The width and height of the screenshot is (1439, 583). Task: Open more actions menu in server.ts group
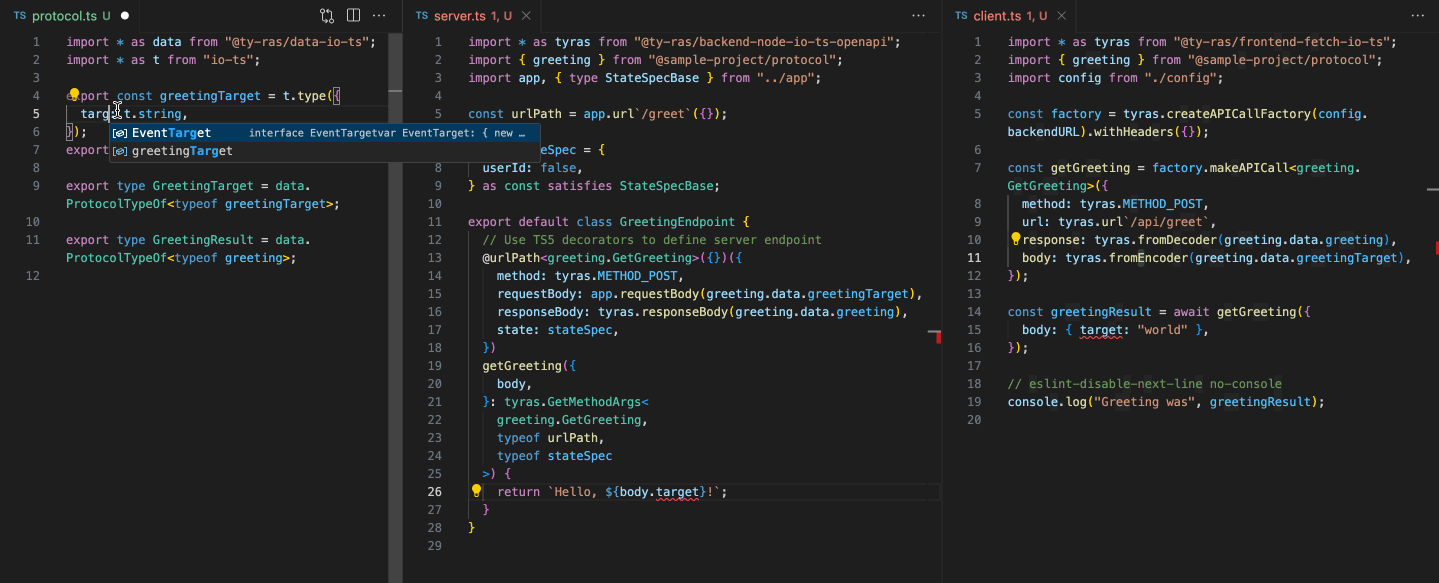(919, 16)
